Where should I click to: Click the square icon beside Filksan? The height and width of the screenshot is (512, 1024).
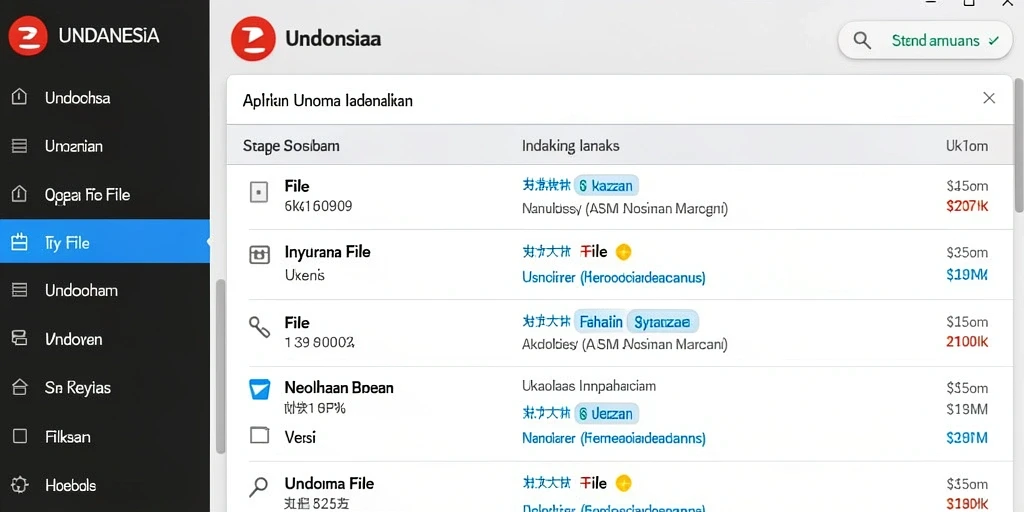20,436
